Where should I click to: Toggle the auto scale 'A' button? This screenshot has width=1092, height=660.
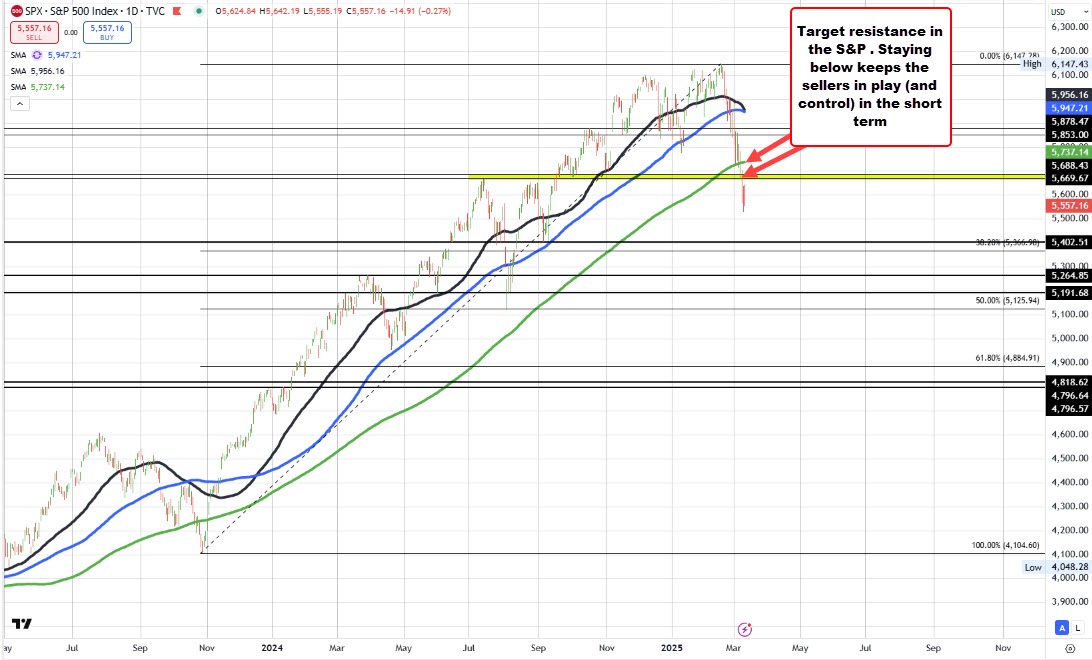click(1060, 628)
